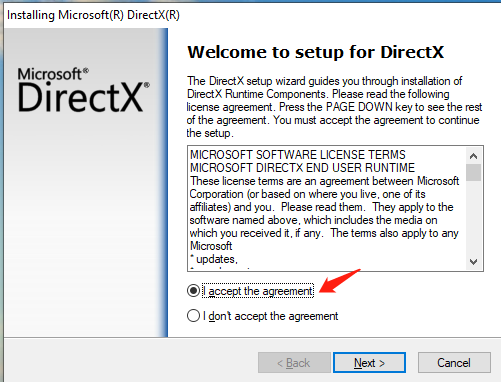Click the license box scroll-down arrow

(473, 262)
